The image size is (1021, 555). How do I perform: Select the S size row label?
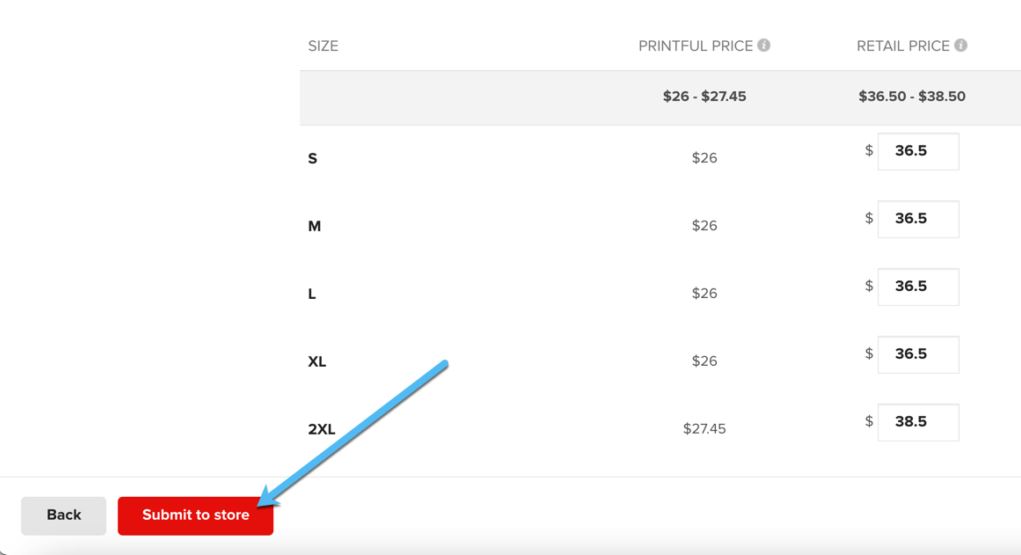tap(313, 158)
